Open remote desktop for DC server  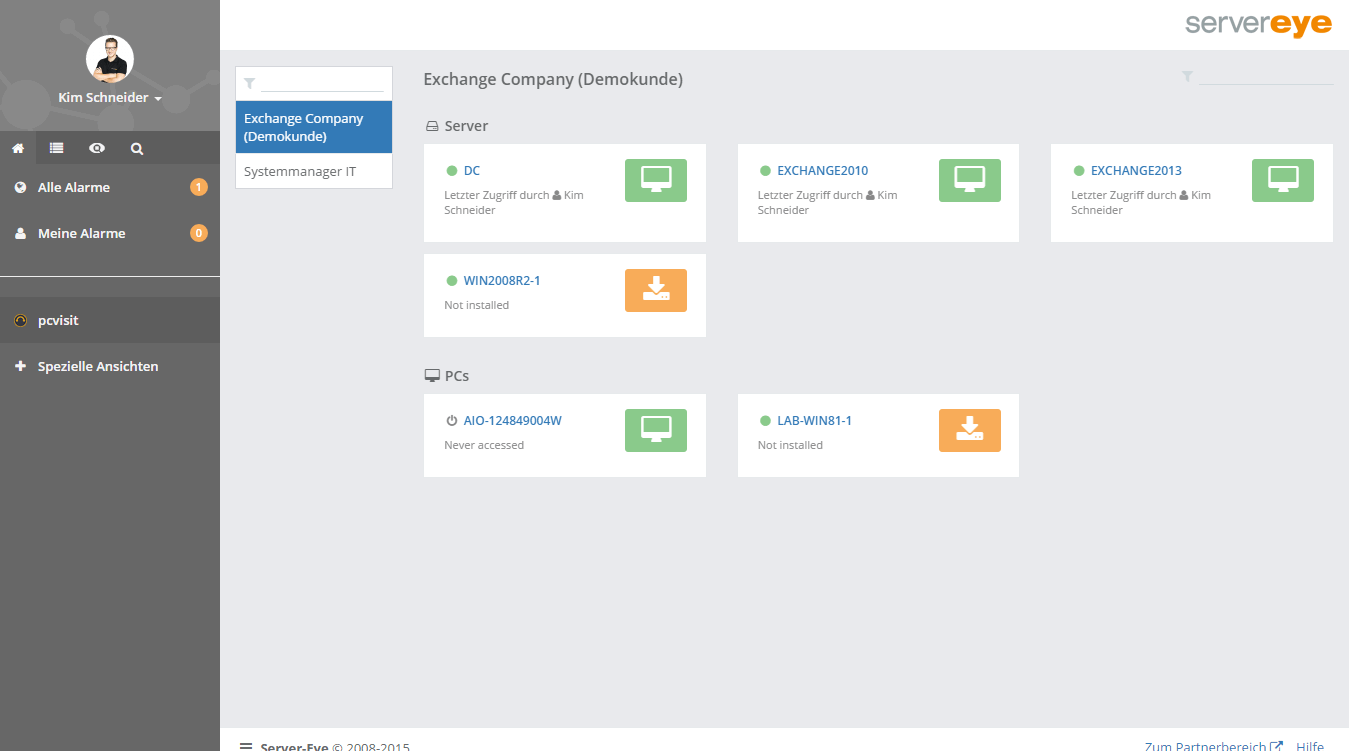tap(655, 180)
